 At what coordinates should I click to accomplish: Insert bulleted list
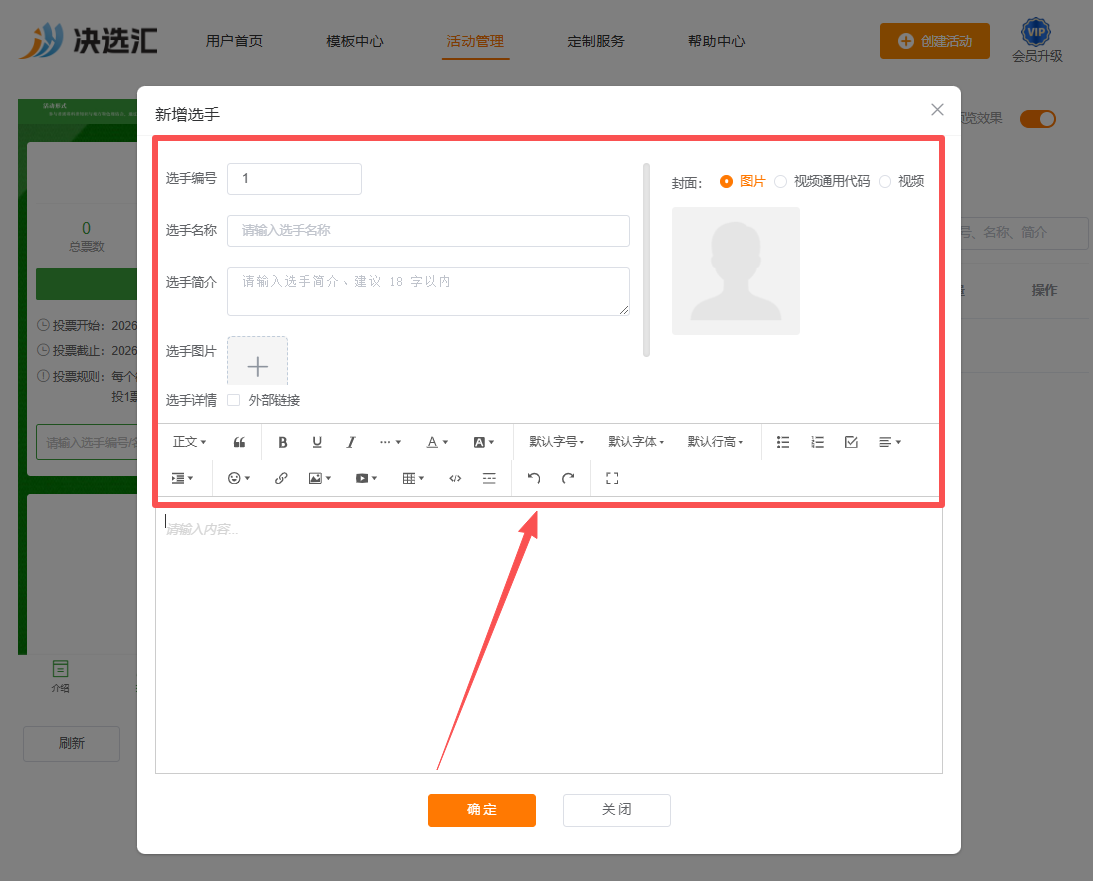pos(783,442)
